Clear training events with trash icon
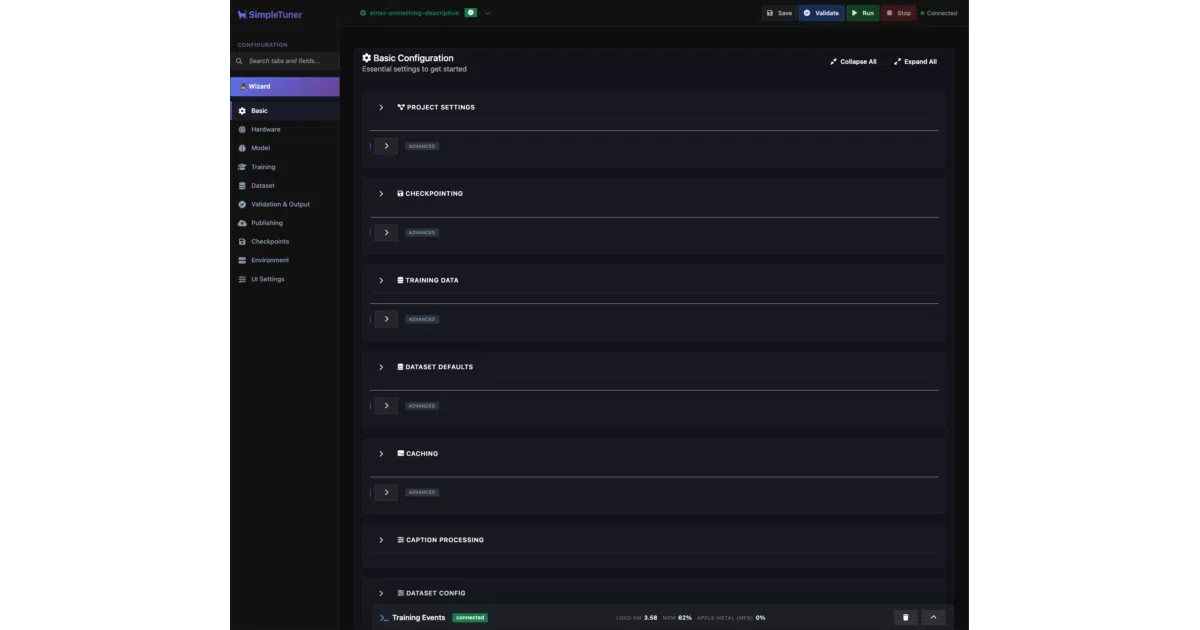 click(906, 618)
